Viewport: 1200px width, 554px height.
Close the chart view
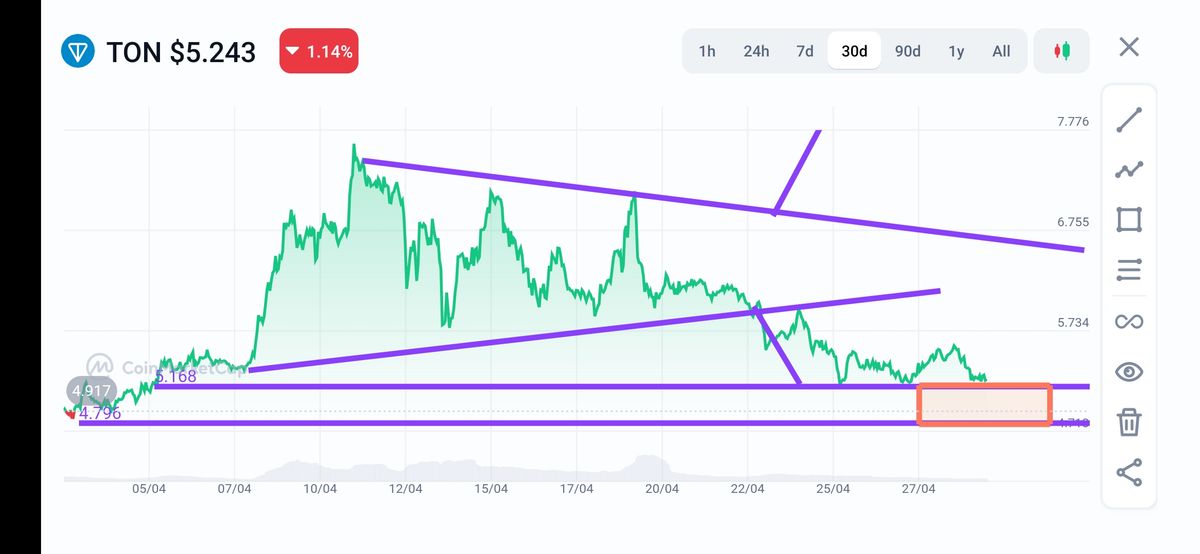click(x=1129, y=47)
